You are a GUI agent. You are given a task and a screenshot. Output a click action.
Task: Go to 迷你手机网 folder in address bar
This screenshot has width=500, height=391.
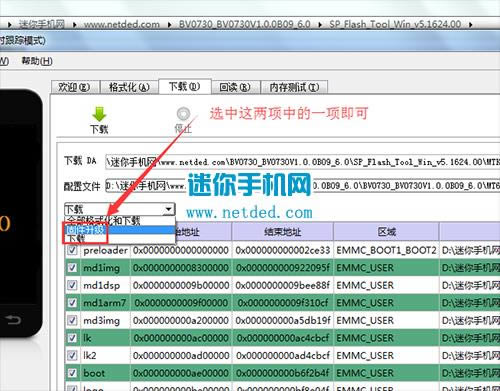41,24
